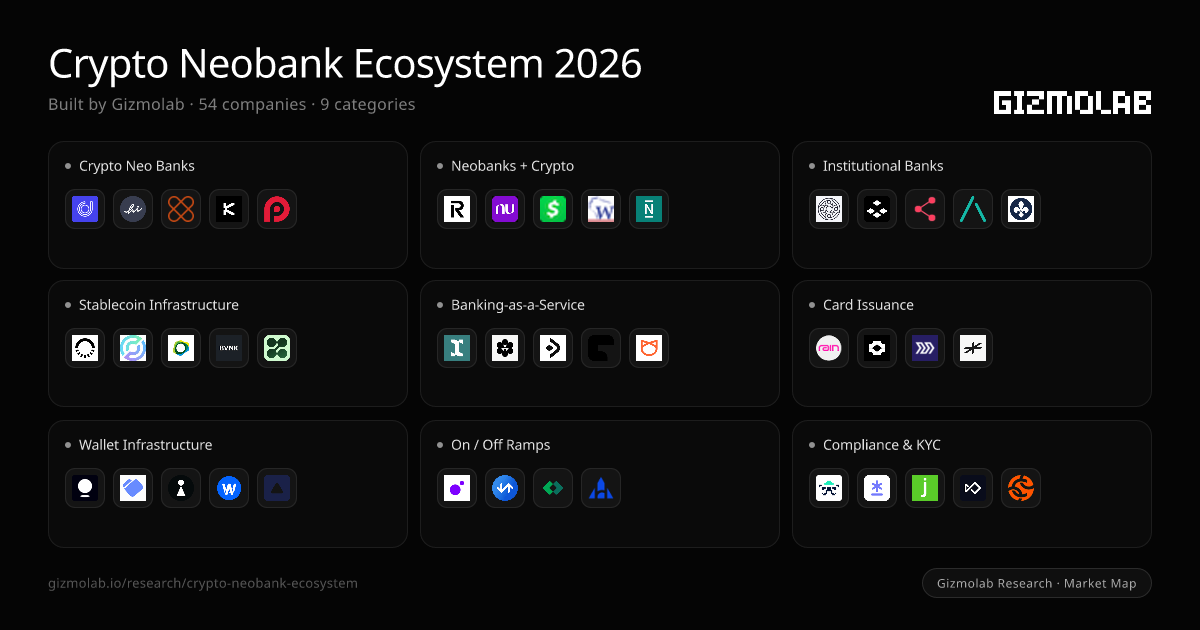Viewport: 1200px width, 630px height.
Task: Select the green Cash App dollar logo
Action: [553, 209]
